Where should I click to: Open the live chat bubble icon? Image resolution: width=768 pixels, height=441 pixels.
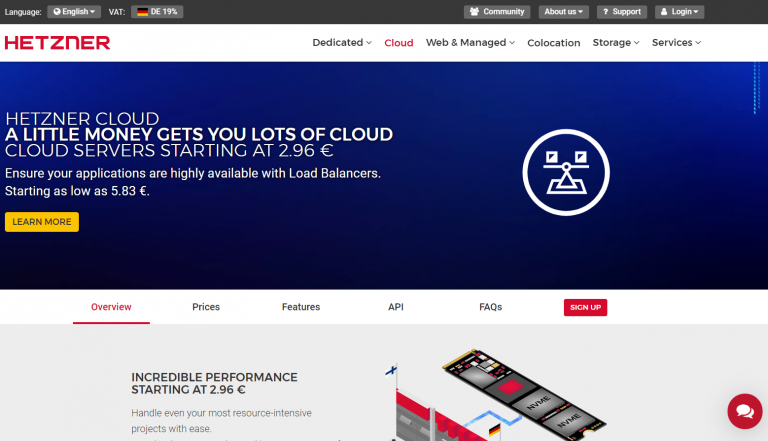tap(744, 411)
